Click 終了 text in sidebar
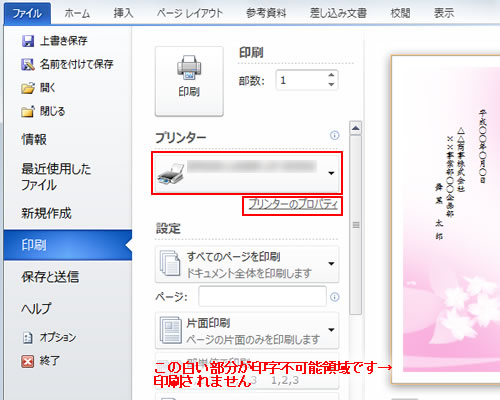This screenshot has width=500, height=400. 50,361
